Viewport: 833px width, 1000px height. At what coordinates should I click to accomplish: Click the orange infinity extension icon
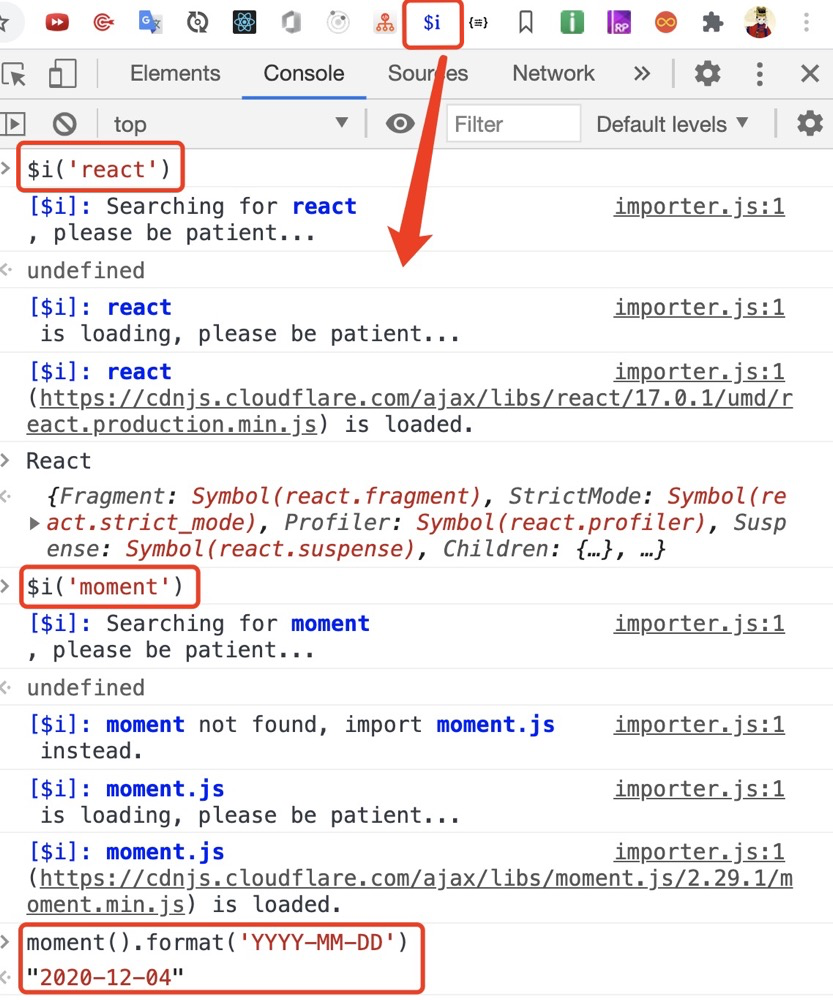click(x=665, y=22)
